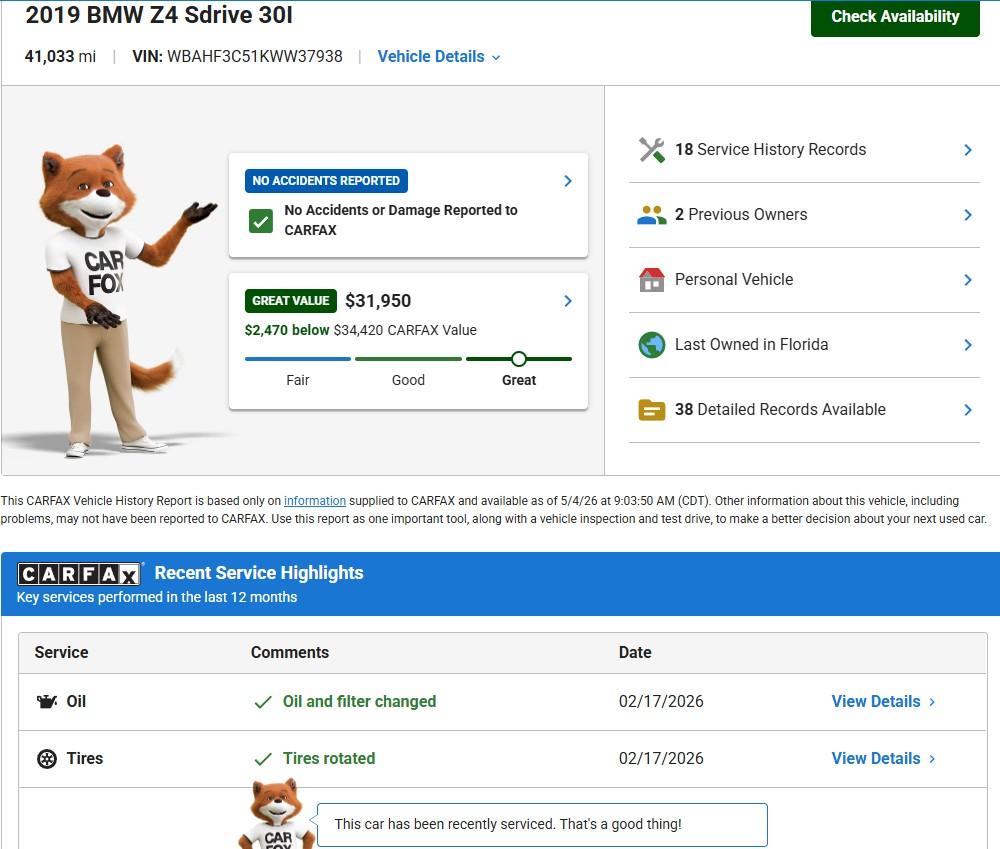Image resolution: width=1000 pixels, height=849 pixels.
Task: Open View Details for Oil service
Action: click(x=883, y=702)
